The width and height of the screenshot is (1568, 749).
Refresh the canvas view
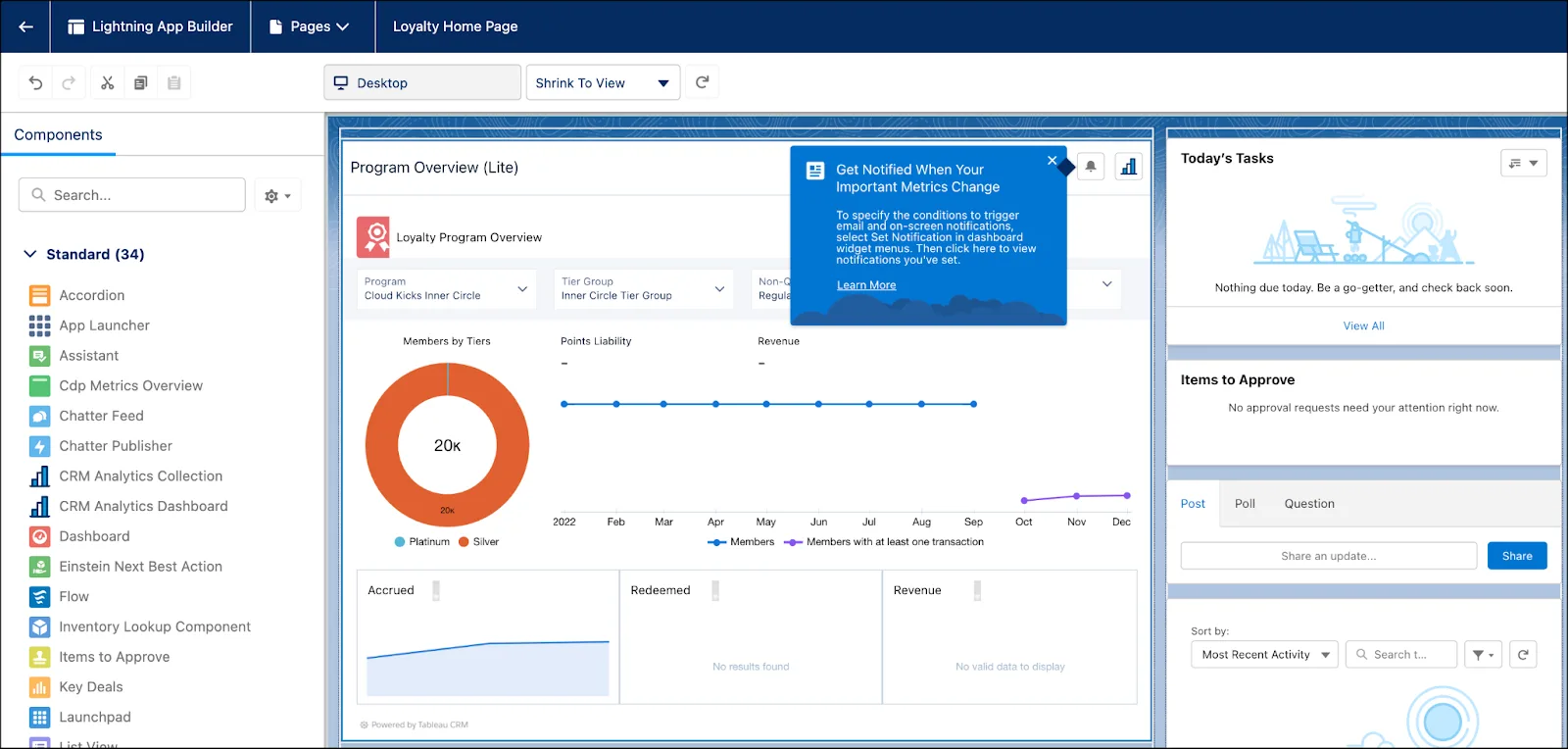click(x=702, y=82)
